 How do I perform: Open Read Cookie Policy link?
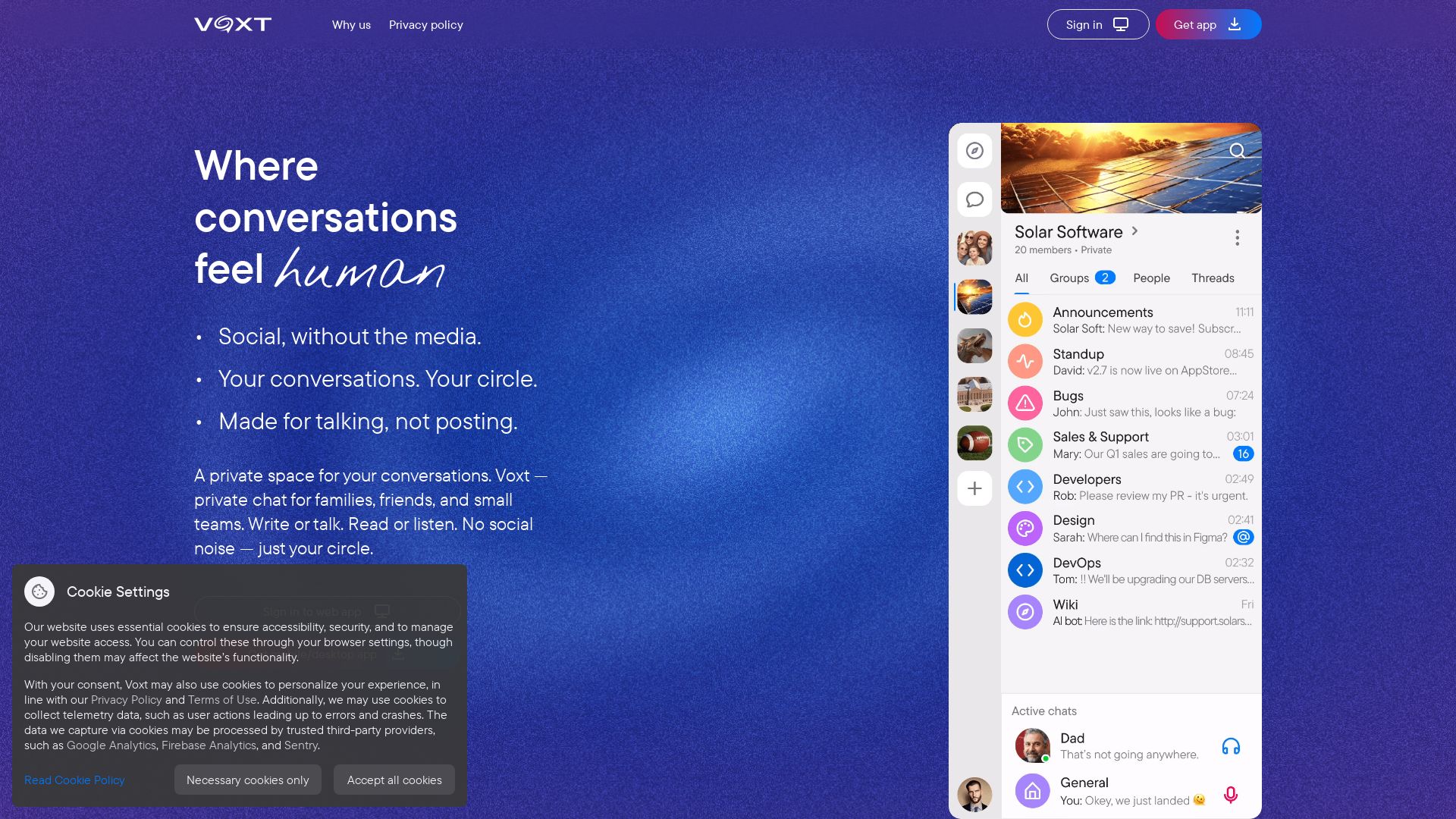(74, 780)
